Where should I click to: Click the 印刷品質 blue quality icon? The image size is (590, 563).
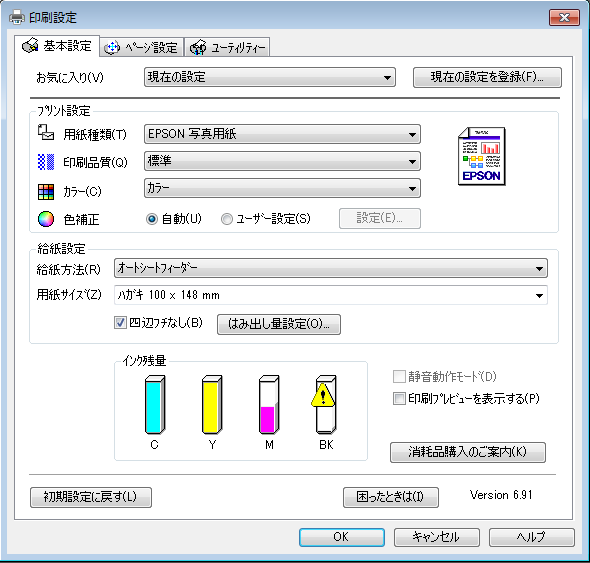coord(46,162)
